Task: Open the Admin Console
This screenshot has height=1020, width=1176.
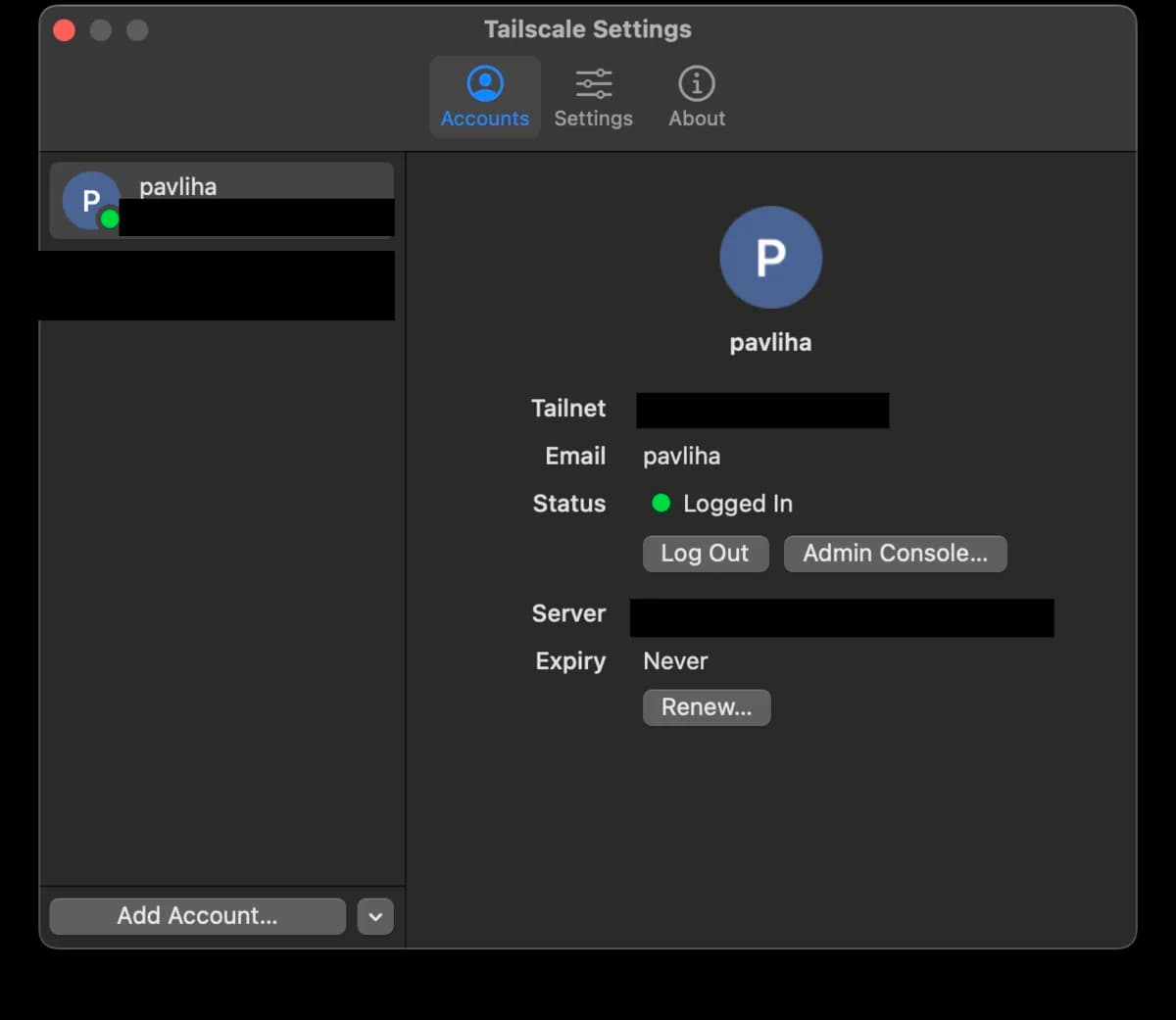Action: (895, 554)
